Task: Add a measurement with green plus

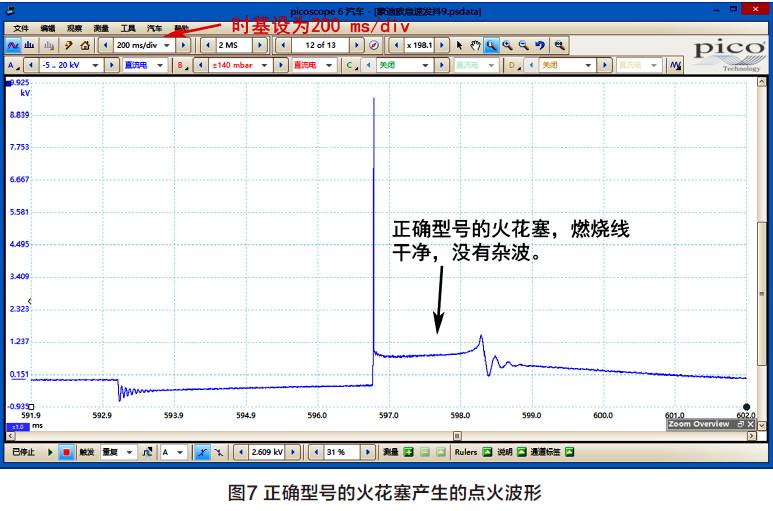Action: tap(409, 452)
